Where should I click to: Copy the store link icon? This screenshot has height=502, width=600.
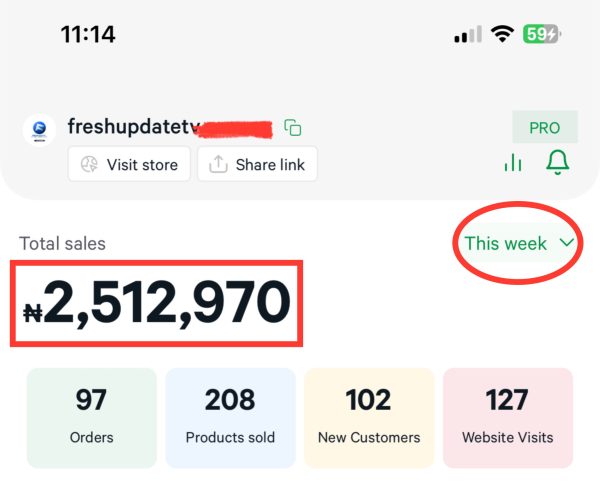pos(293,128)
